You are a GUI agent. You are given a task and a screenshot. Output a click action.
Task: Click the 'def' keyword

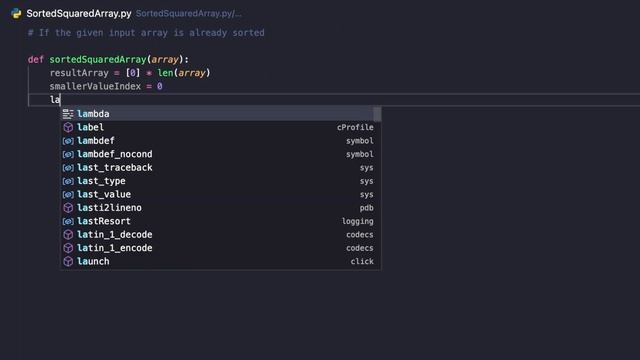tap(36, 60)
